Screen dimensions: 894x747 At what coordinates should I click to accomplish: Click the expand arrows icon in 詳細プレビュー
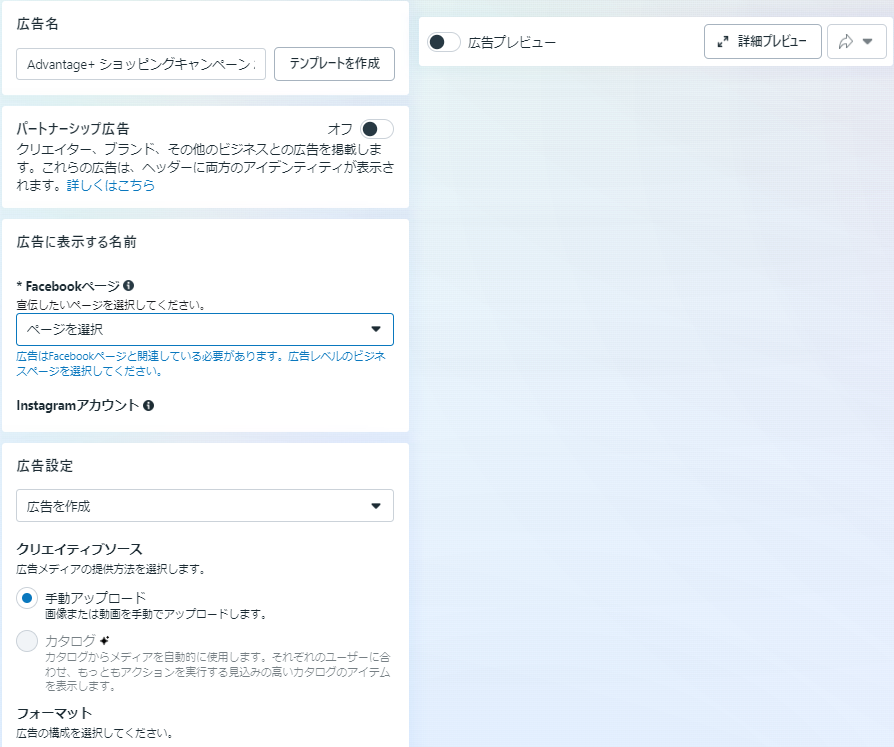[723, 42]
